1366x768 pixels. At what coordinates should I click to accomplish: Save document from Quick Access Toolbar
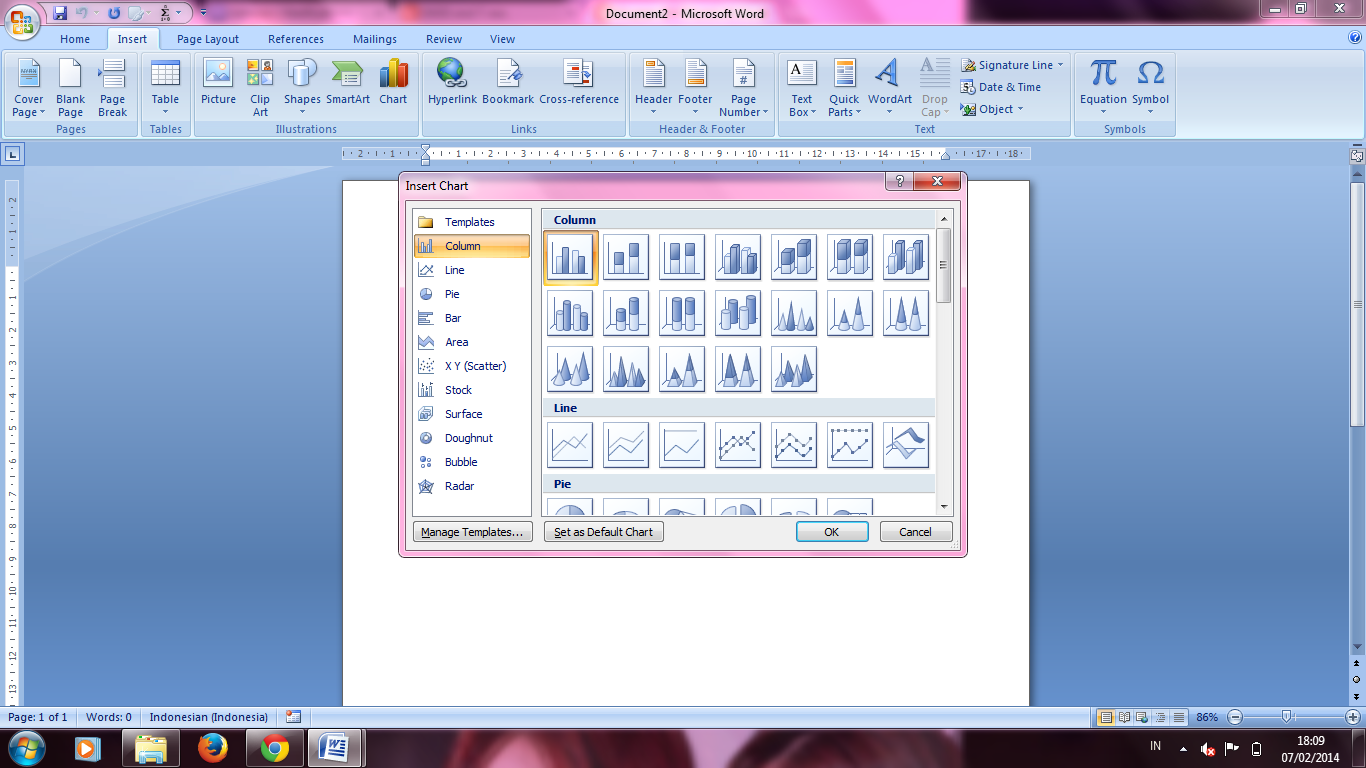click(x=61, y=13)
